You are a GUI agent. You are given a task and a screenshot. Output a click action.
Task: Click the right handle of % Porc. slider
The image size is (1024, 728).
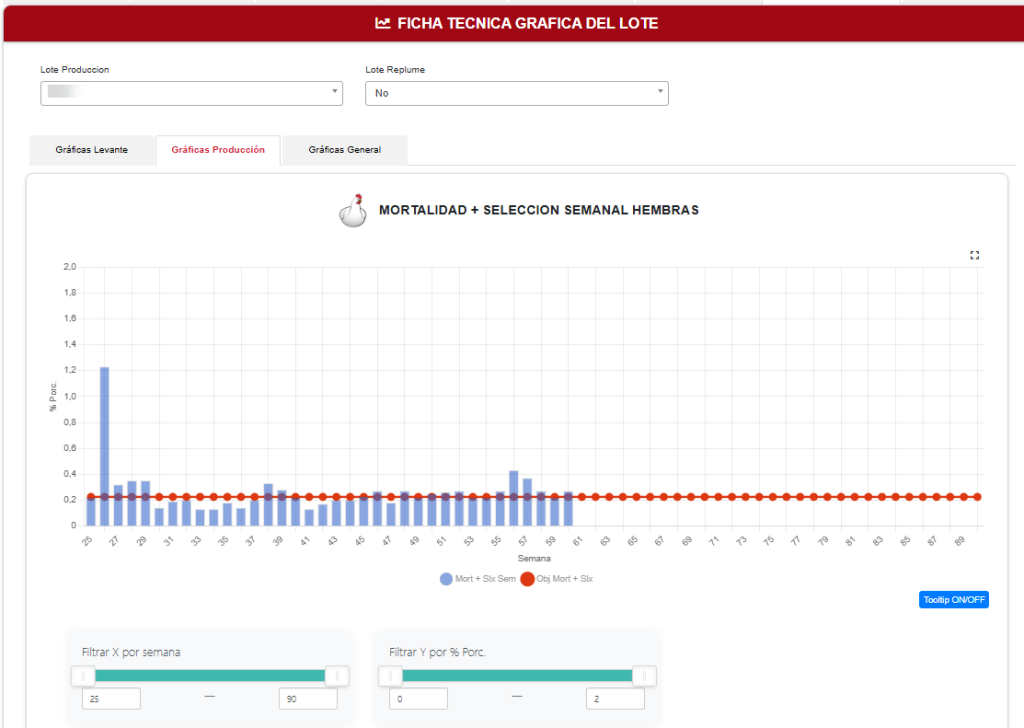(645, 676)
